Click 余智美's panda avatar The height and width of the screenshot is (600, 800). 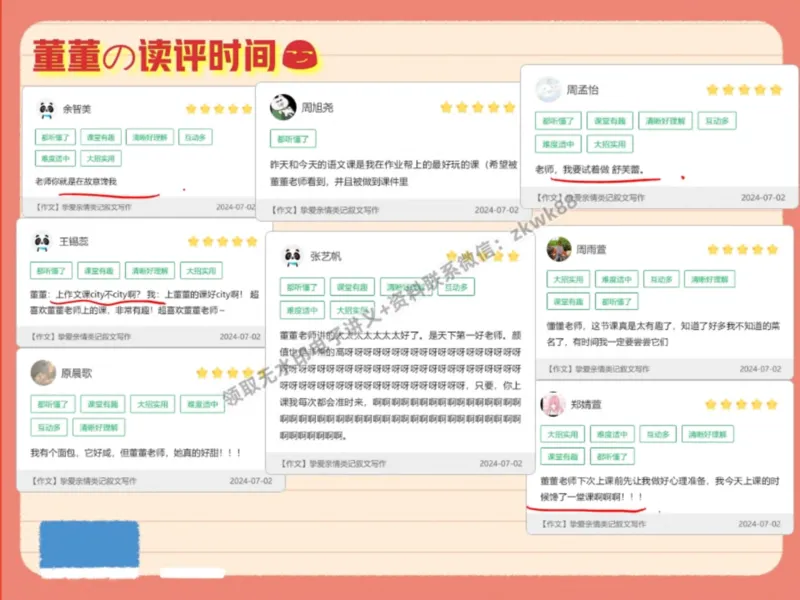tap(47, 109)
